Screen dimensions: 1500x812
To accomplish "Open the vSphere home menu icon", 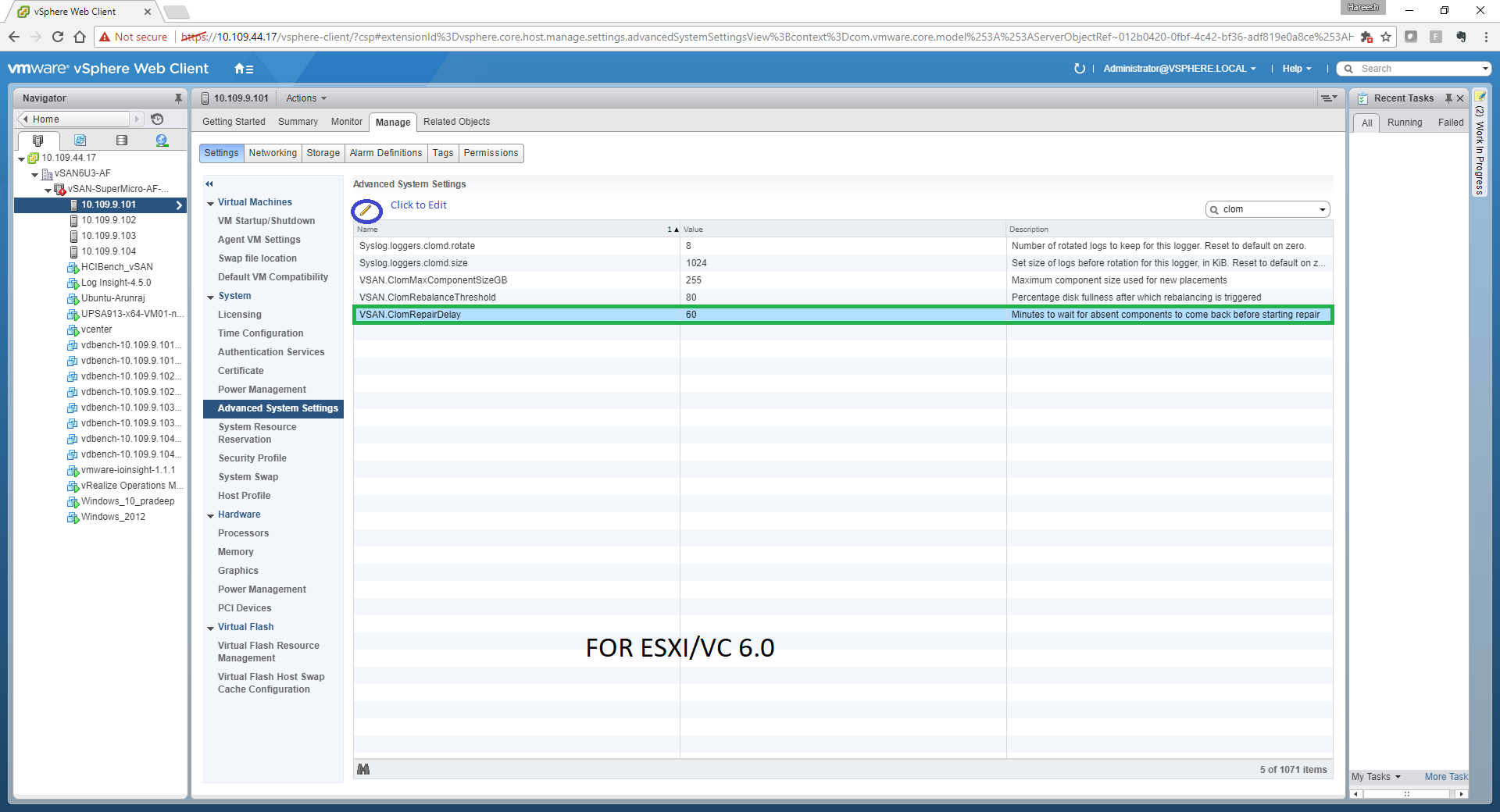I will pyautogui.click(x=244, y=69).
